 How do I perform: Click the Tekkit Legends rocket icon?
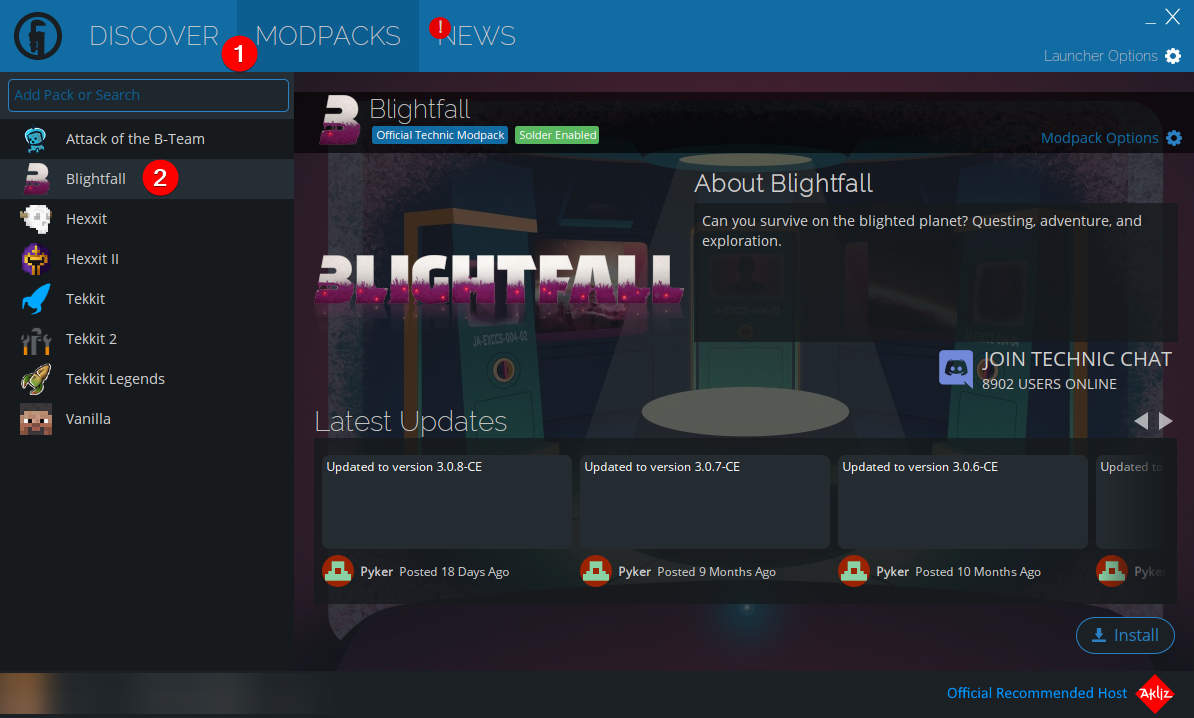pos(35,379)
